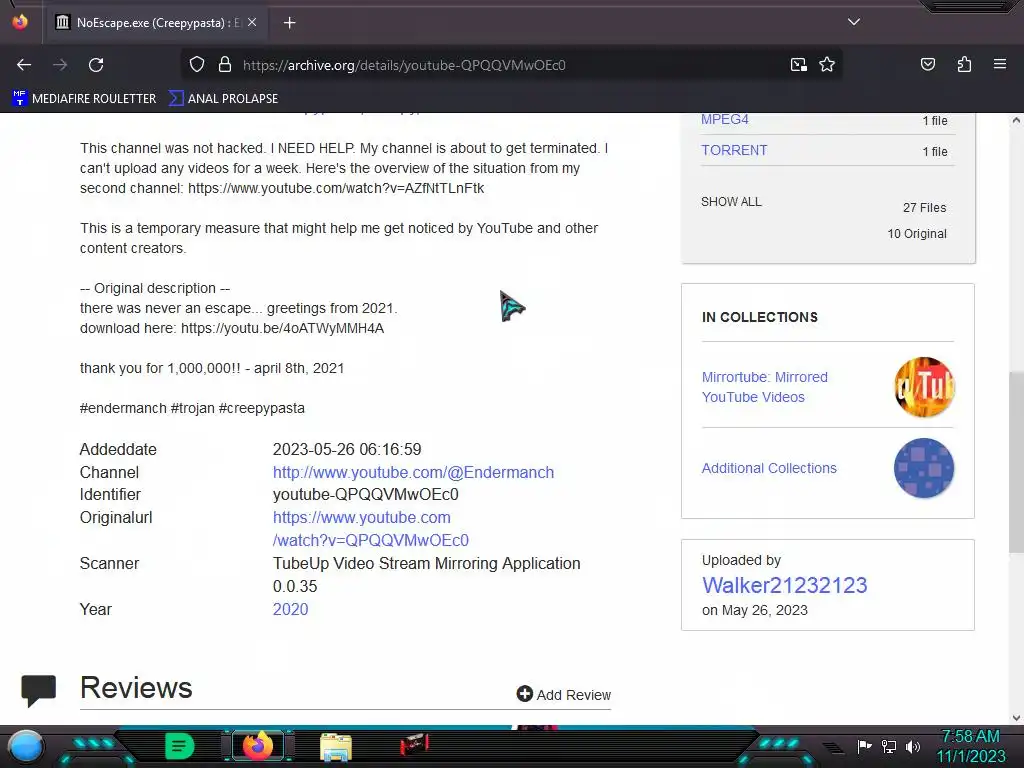Screen dimensions: 1024x768
Task: Open Additional Collections link
Action: click(x=769, y=468)
